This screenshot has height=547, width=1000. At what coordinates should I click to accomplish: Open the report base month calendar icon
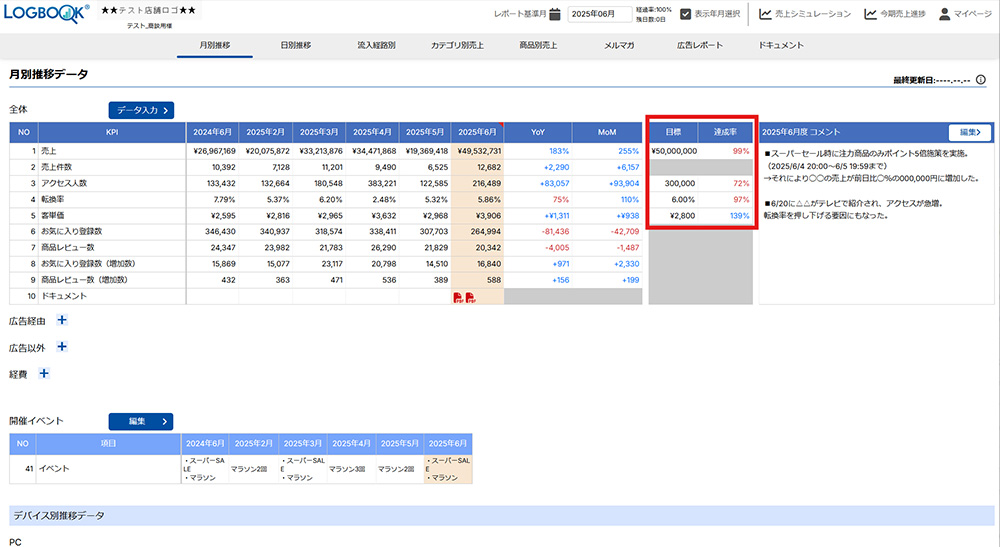[x=555, y=14]
